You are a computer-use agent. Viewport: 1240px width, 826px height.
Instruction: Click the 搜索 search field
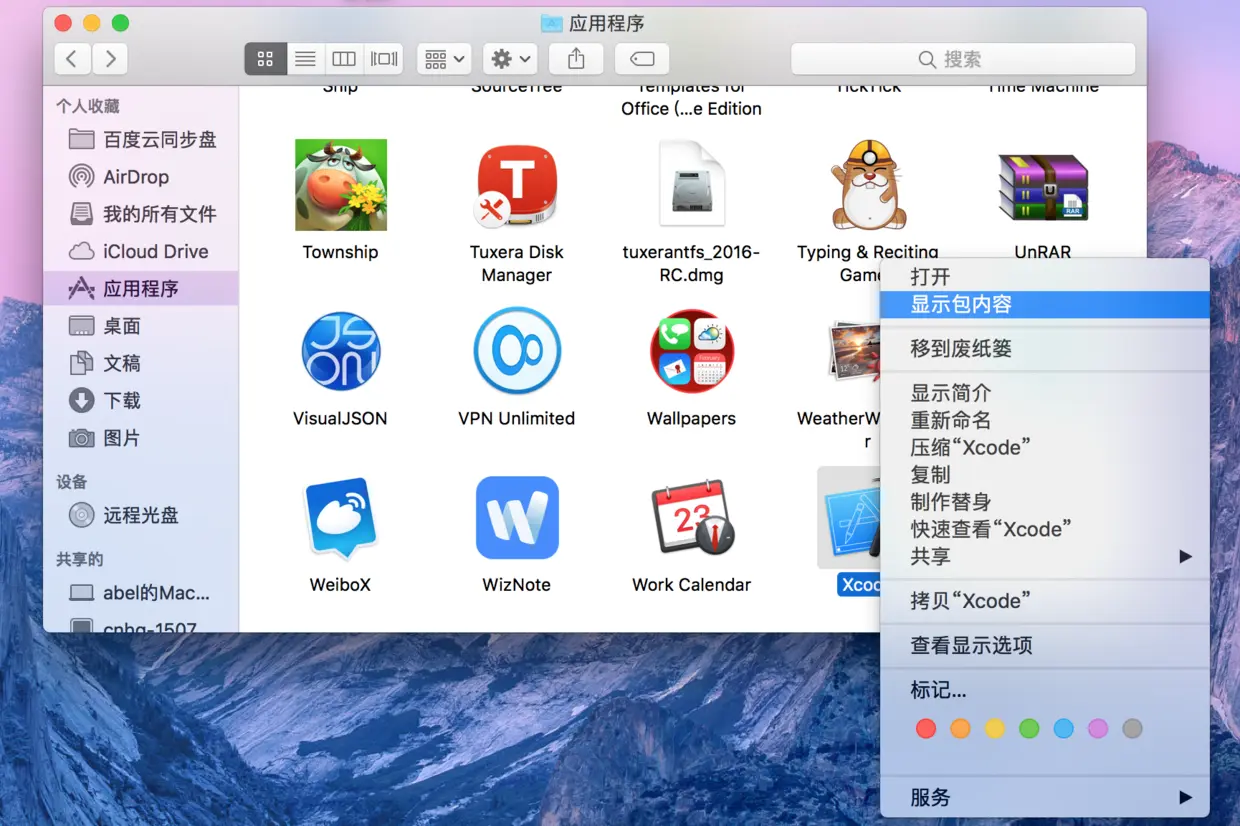tap(963, 59)
